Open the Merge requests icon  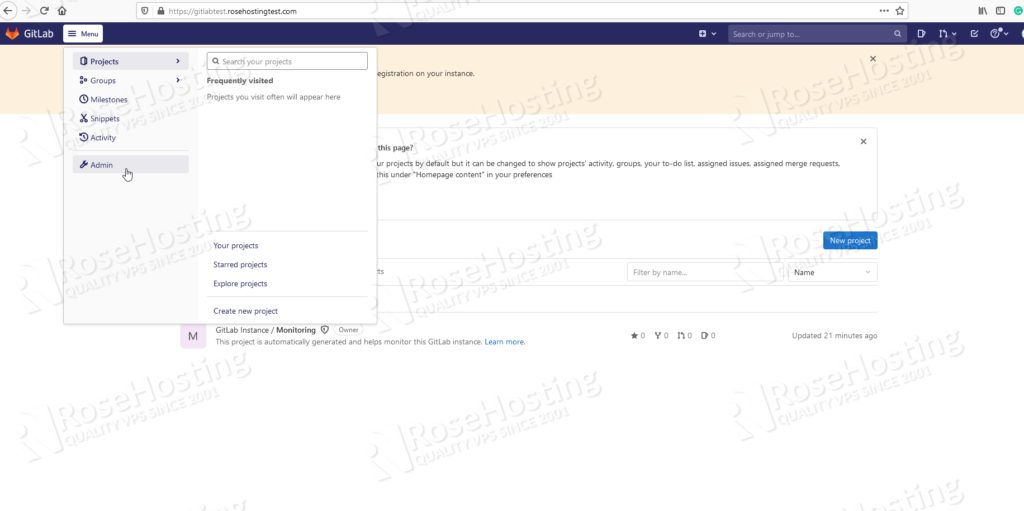click(x=944, y=34)
